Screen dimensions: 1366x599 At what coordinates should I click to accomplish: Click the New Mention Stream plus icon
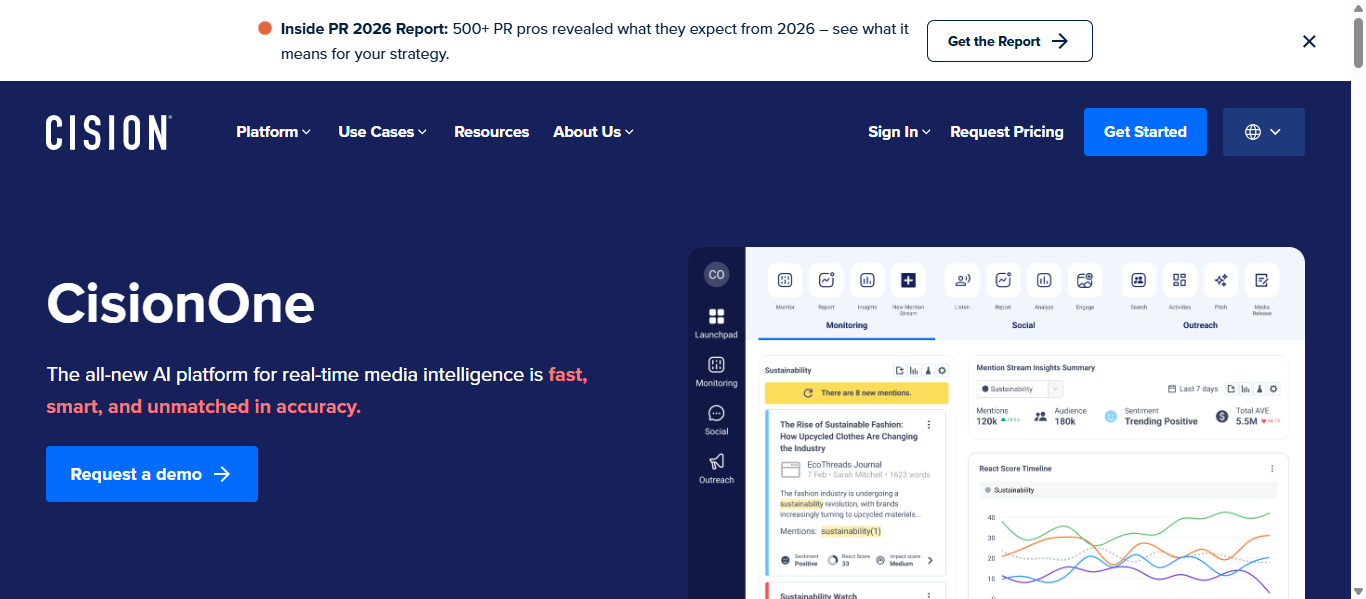tap(908, 281)
